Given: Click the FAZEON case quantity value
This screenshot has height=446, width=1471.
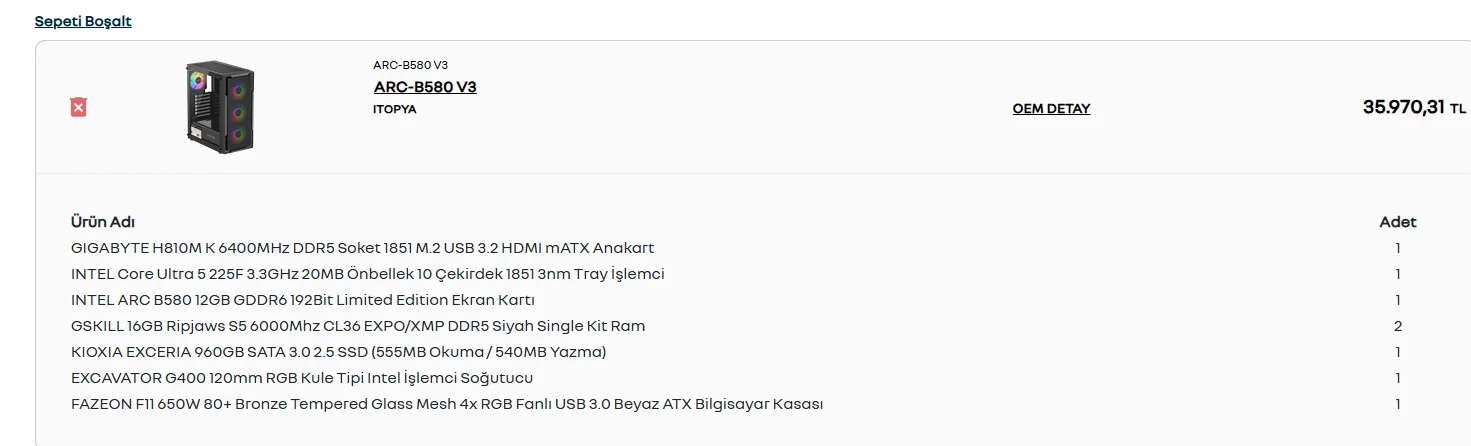Looking at the screenshot, I should 1398,404.
